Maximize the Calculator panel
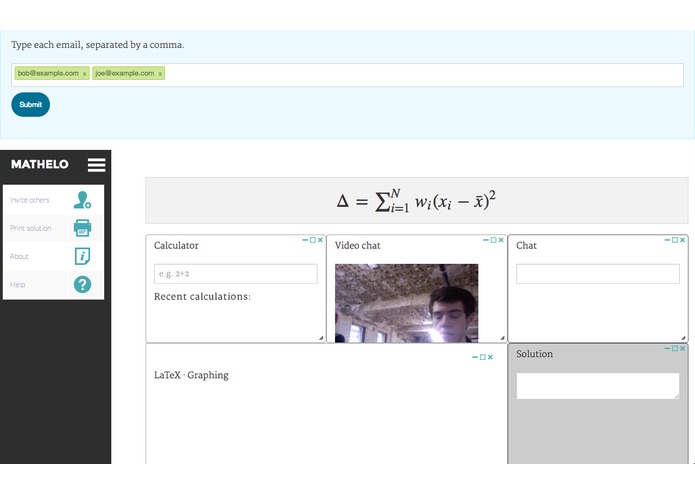 312,240
